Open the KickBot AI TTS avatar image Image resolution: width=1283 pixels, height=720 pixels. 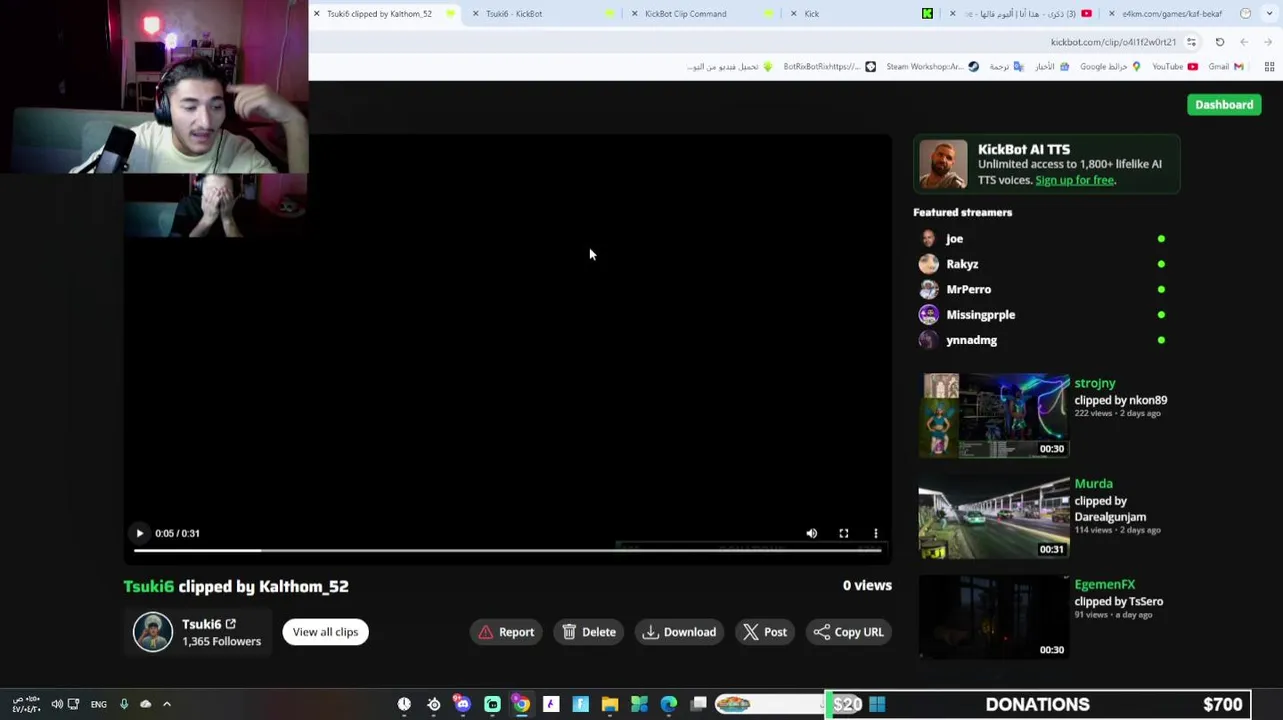pos(943,165)
